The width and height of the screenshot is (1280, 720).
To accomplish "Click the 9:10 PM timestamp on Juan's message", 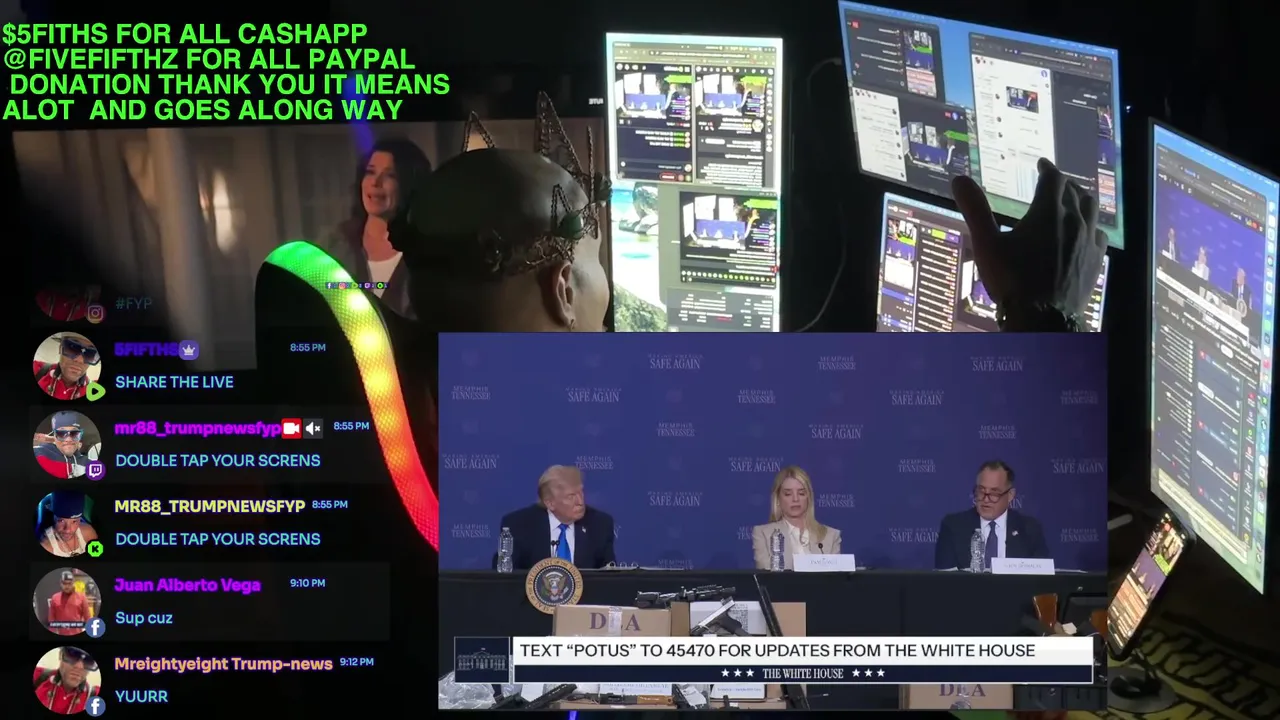I will click(307, 583).
